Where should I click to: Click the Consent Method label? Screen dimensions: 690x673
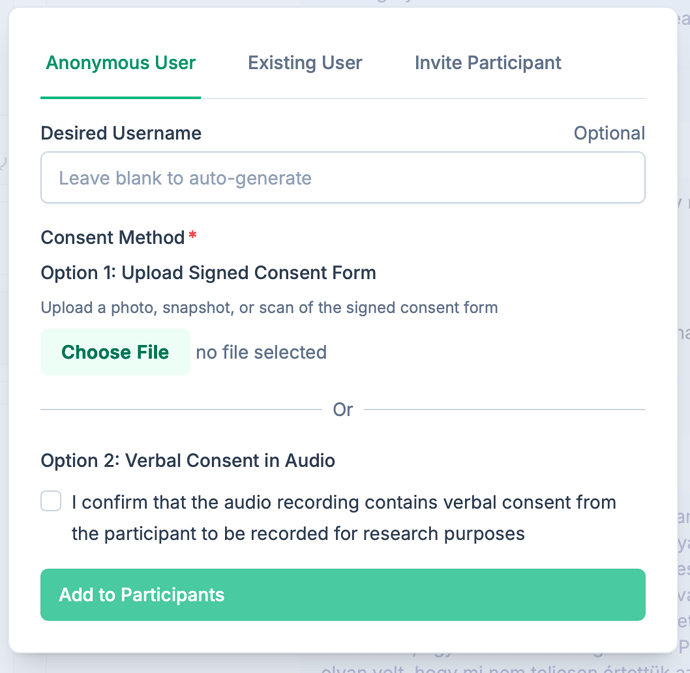[x=113, y=238]
